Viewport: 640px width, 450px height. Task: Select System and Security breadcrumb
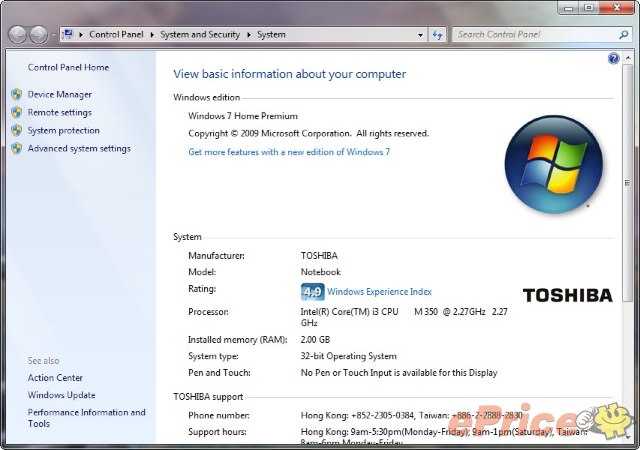[x=200, y=35]
